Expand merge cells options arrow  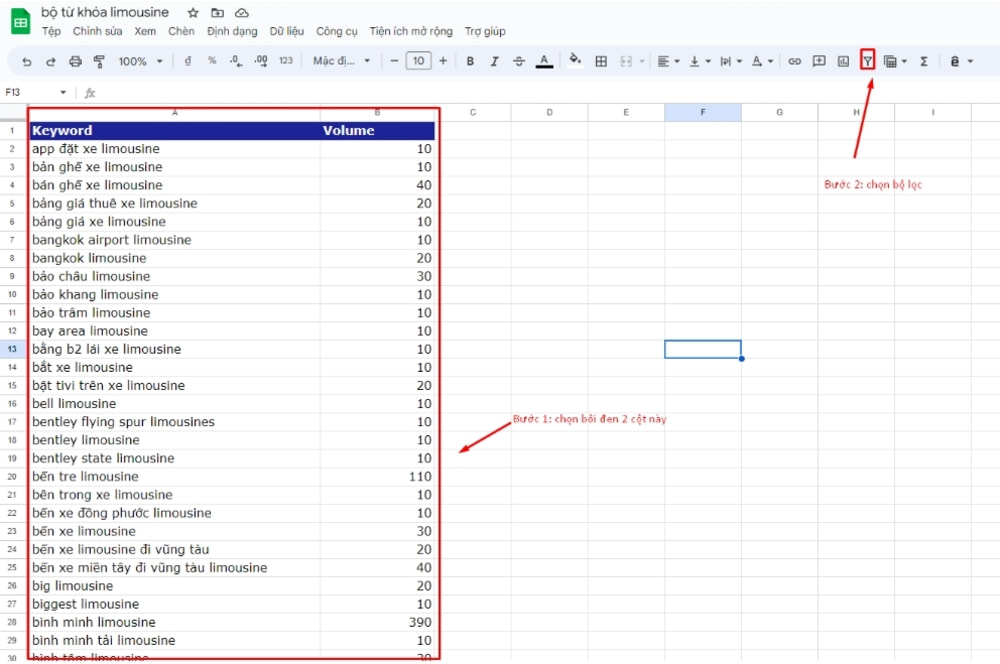coord(642,62)
